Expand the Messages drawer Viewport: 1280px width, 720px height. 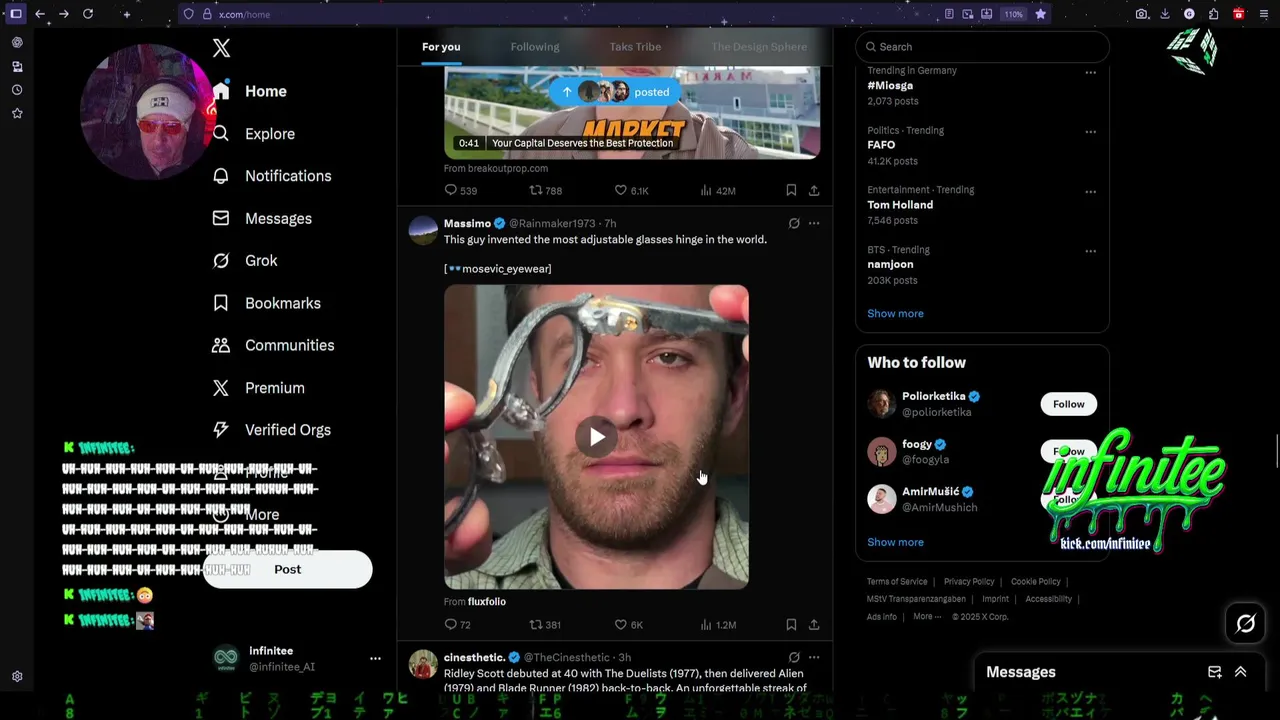coord(1240,672)
